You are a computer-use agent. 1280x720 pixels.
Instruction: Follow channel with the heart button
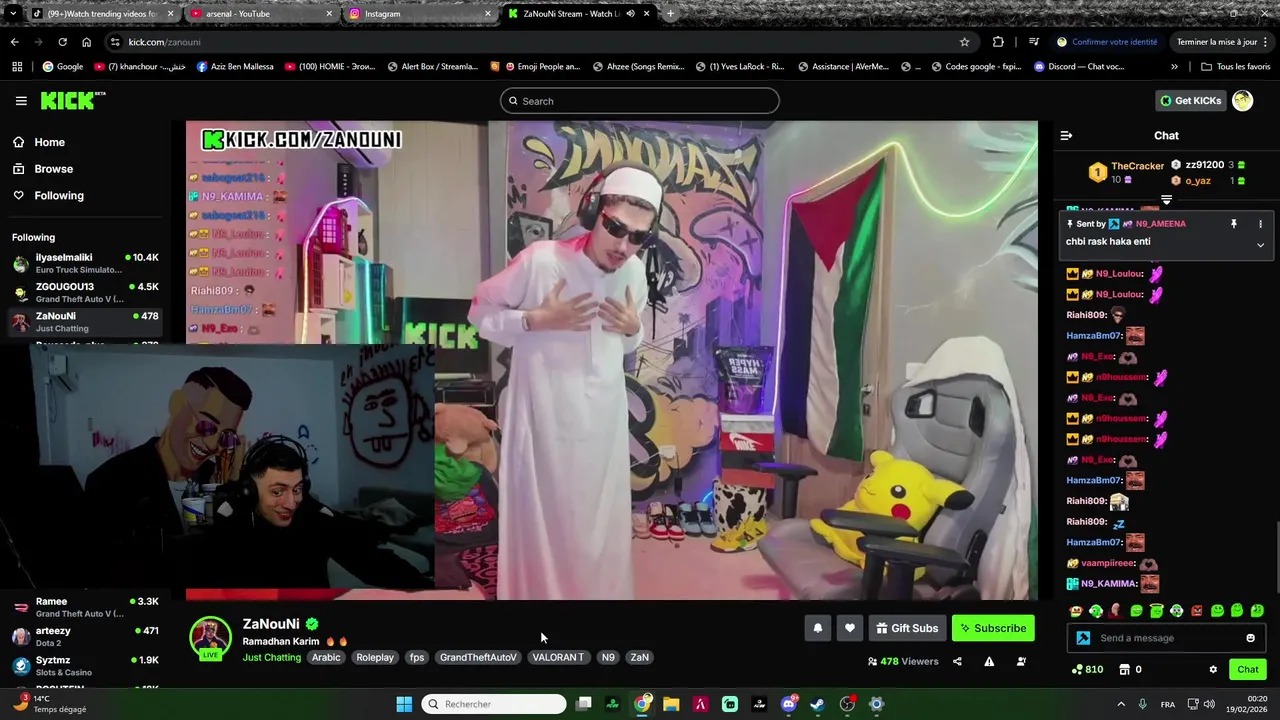point(849,628)
